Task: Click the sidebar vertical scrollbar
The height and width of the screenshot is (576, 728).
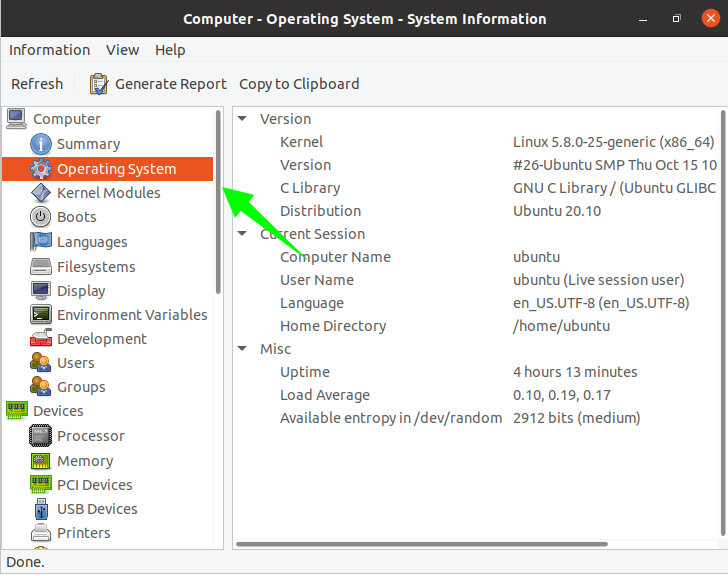Action: coord(218,200)
